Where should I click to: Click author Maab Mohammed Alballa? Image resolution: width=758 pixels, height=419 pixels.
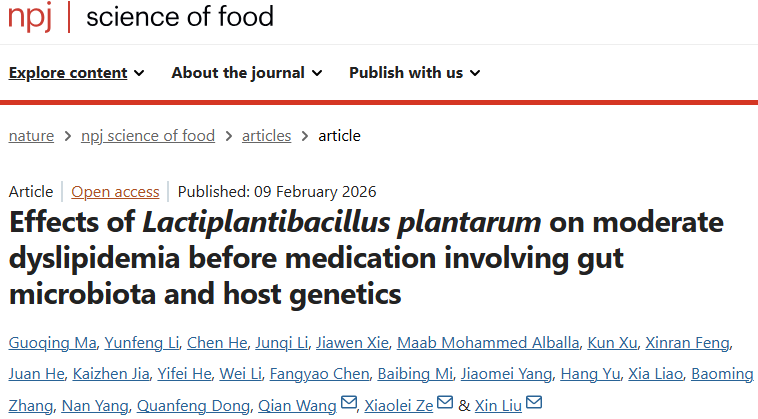coord(488,344)
